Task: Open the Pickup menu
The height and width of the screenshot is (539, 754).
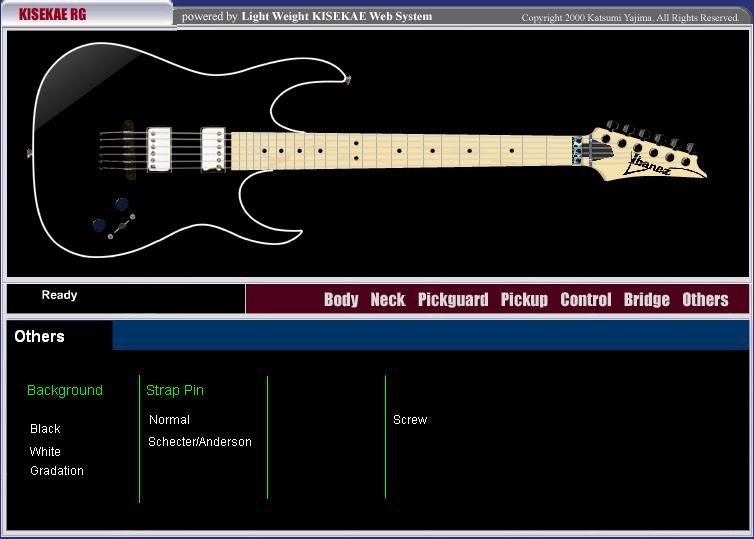Action: (524, 300)
